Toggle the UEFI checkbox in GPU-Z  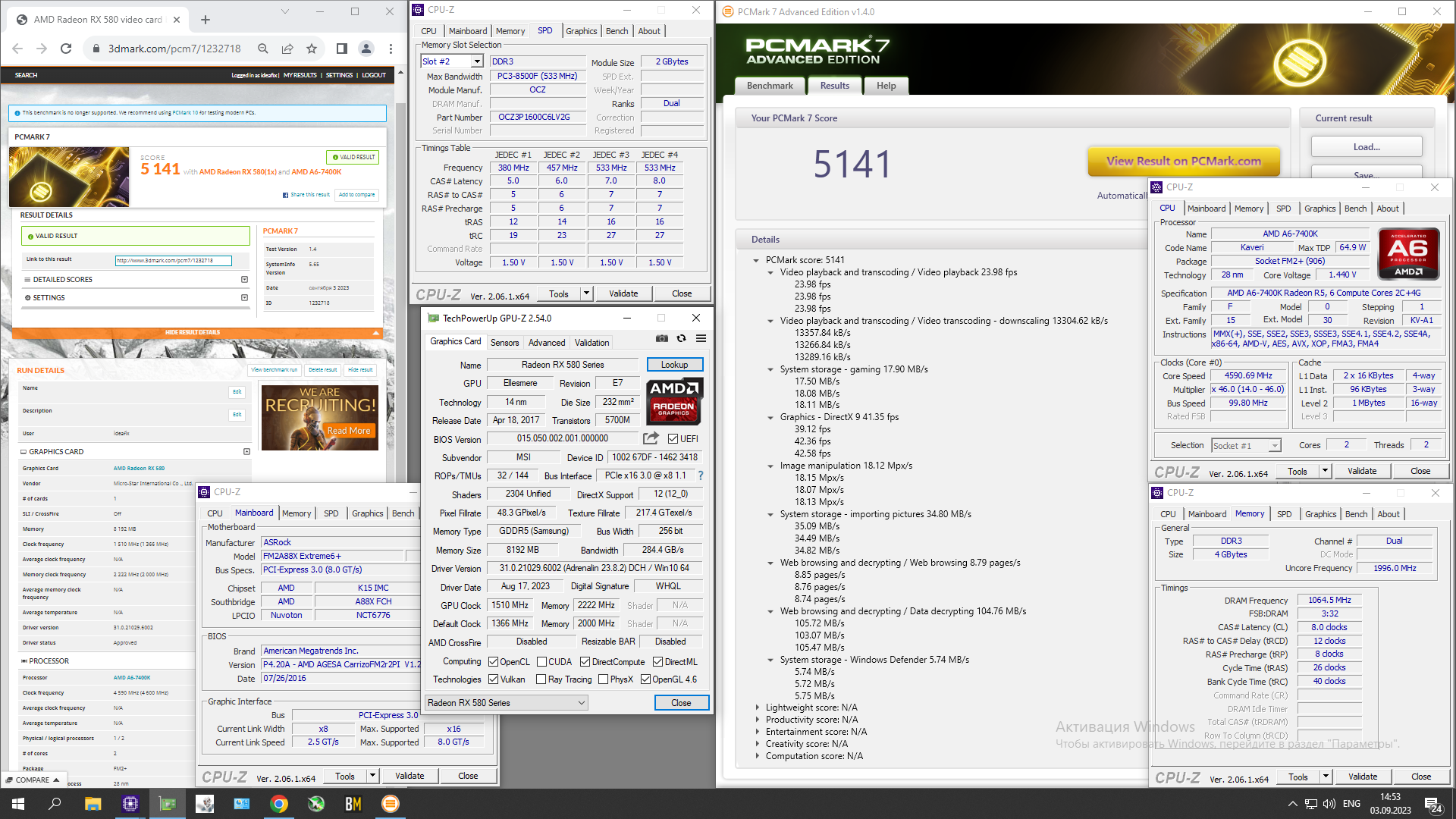coord(673,438)
